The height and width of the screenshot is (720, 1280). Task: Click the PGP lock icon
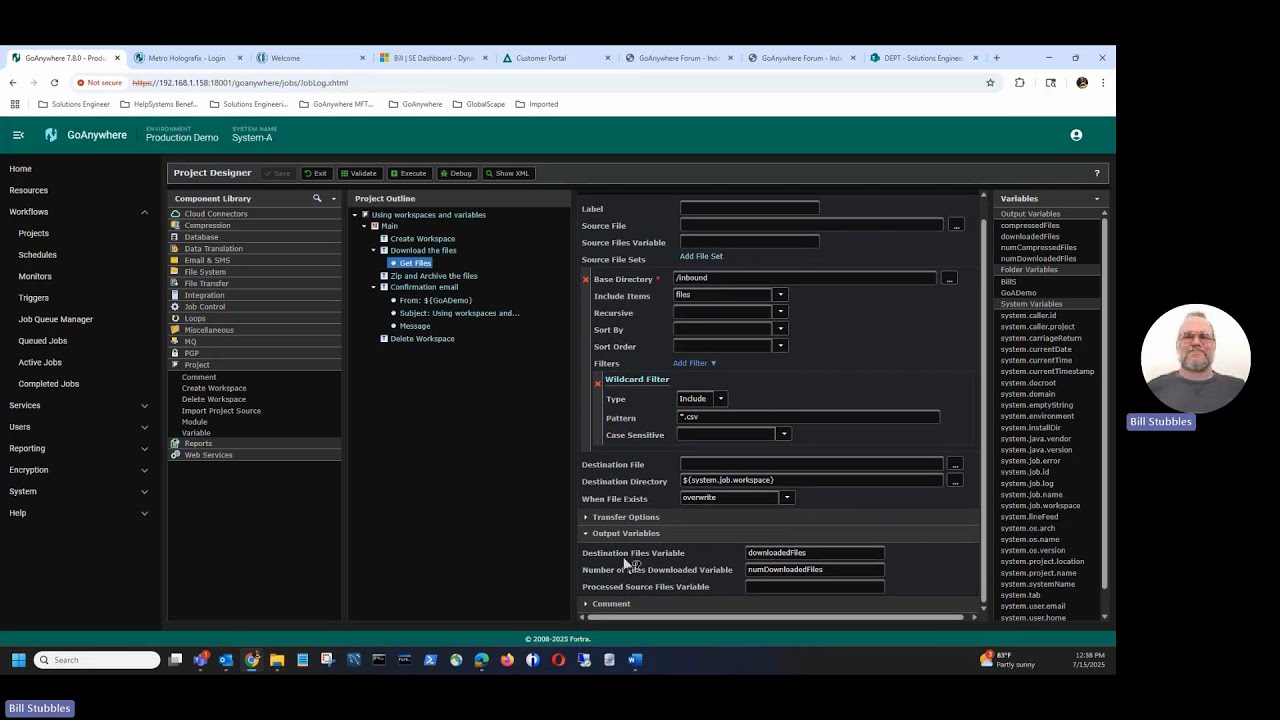pos(175,353)
